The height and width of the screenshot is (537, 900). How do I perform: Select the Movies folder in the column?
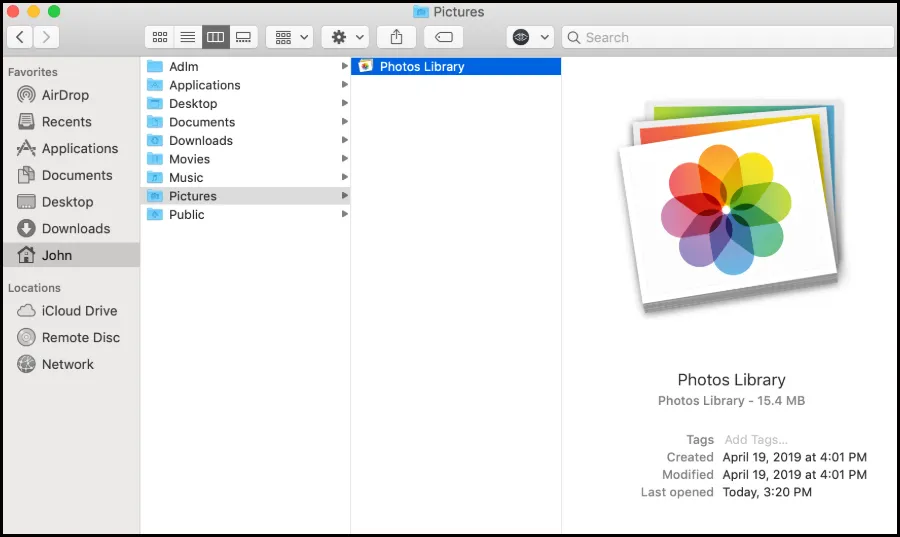click(245, 159)
